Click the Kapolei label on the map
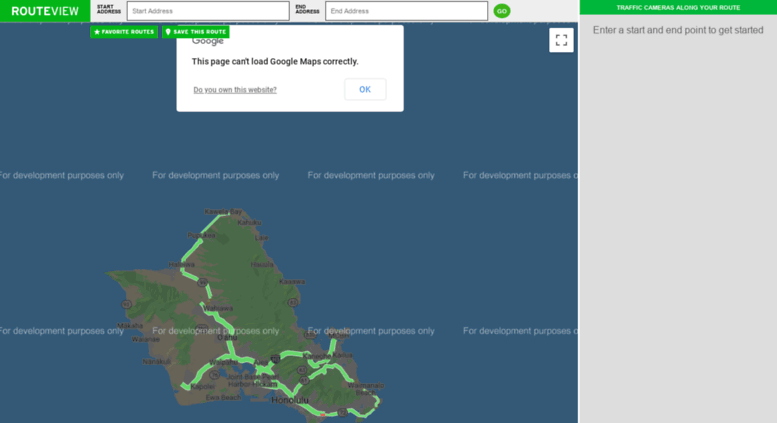This screenshot has width=777, height=423. 203,386
